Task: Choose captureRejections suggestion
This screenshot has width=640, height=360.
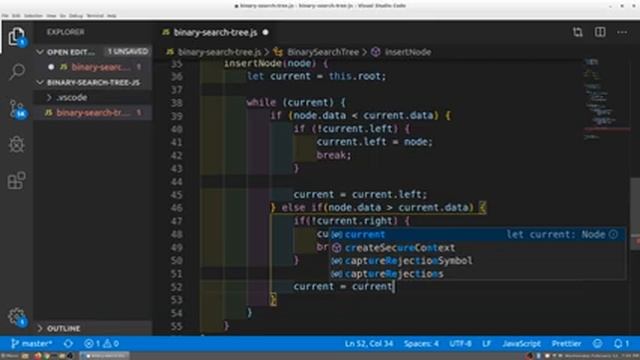Action: click(x=478, y=274)
